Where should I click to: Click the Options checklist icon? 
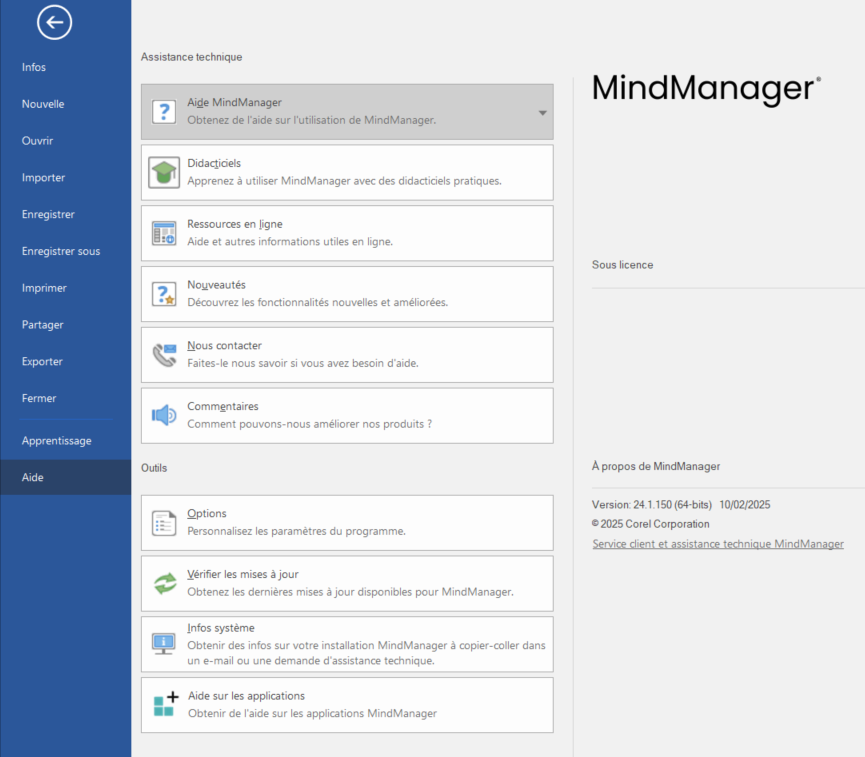pos(164,523)
